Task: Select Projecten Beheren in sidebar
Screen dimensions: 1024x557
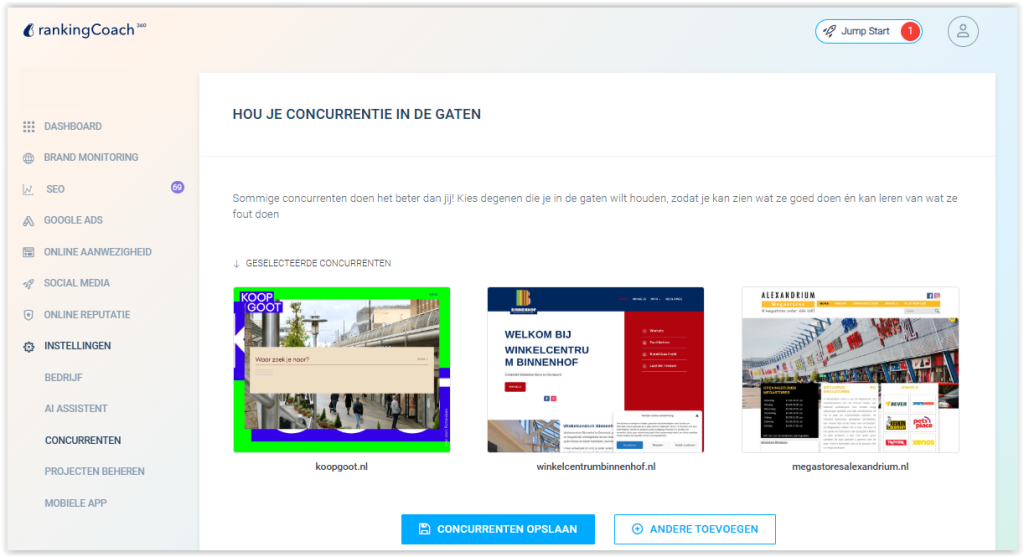Action: (94, 471)
